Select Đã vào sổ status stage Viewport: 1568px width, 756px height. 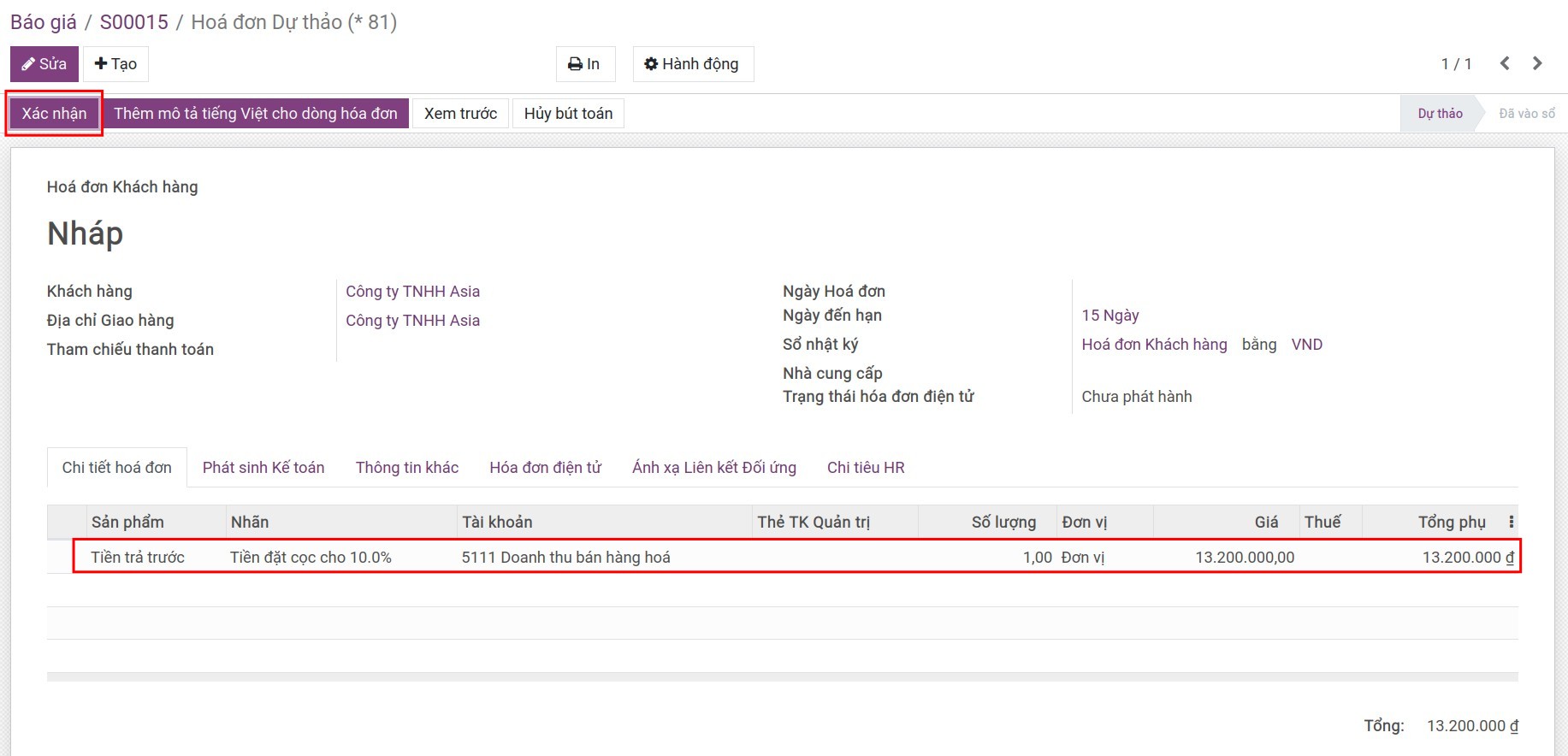pos(1527,114)
